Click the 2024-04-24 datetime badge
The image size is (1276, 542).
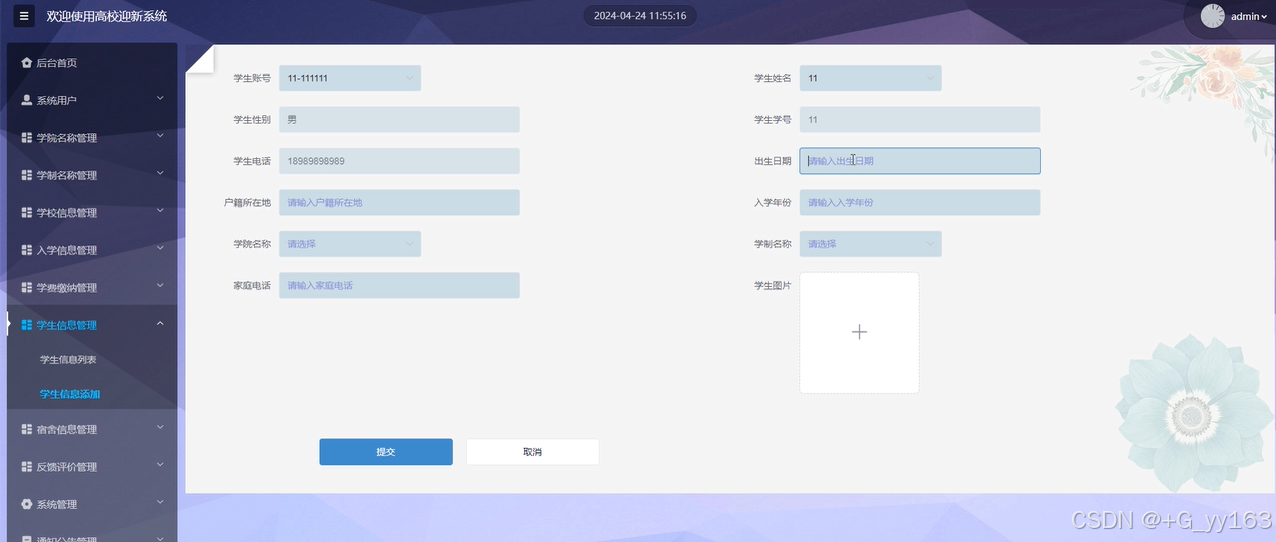(640, 16)
